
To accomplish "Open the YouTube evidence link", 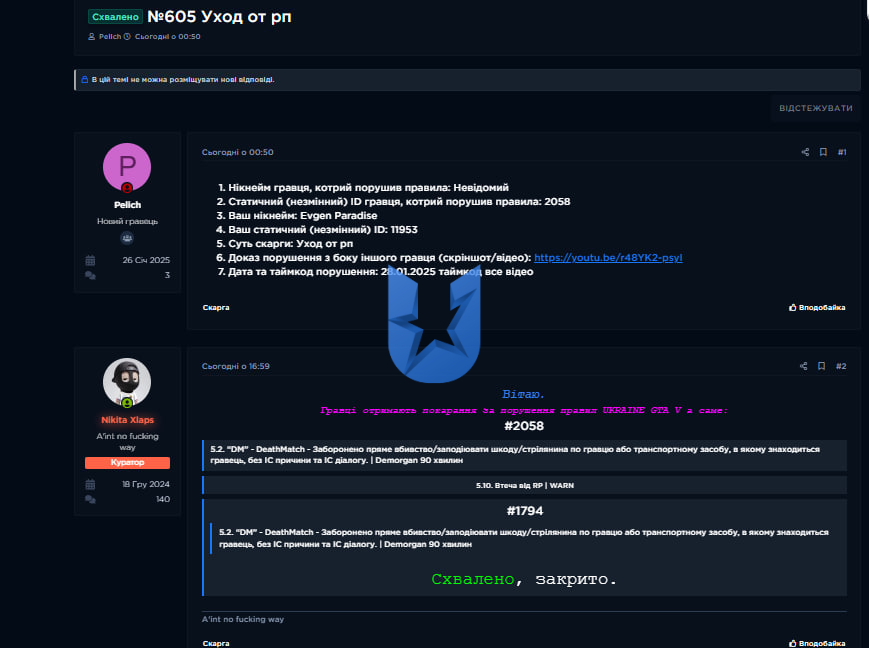I will 608,258.
